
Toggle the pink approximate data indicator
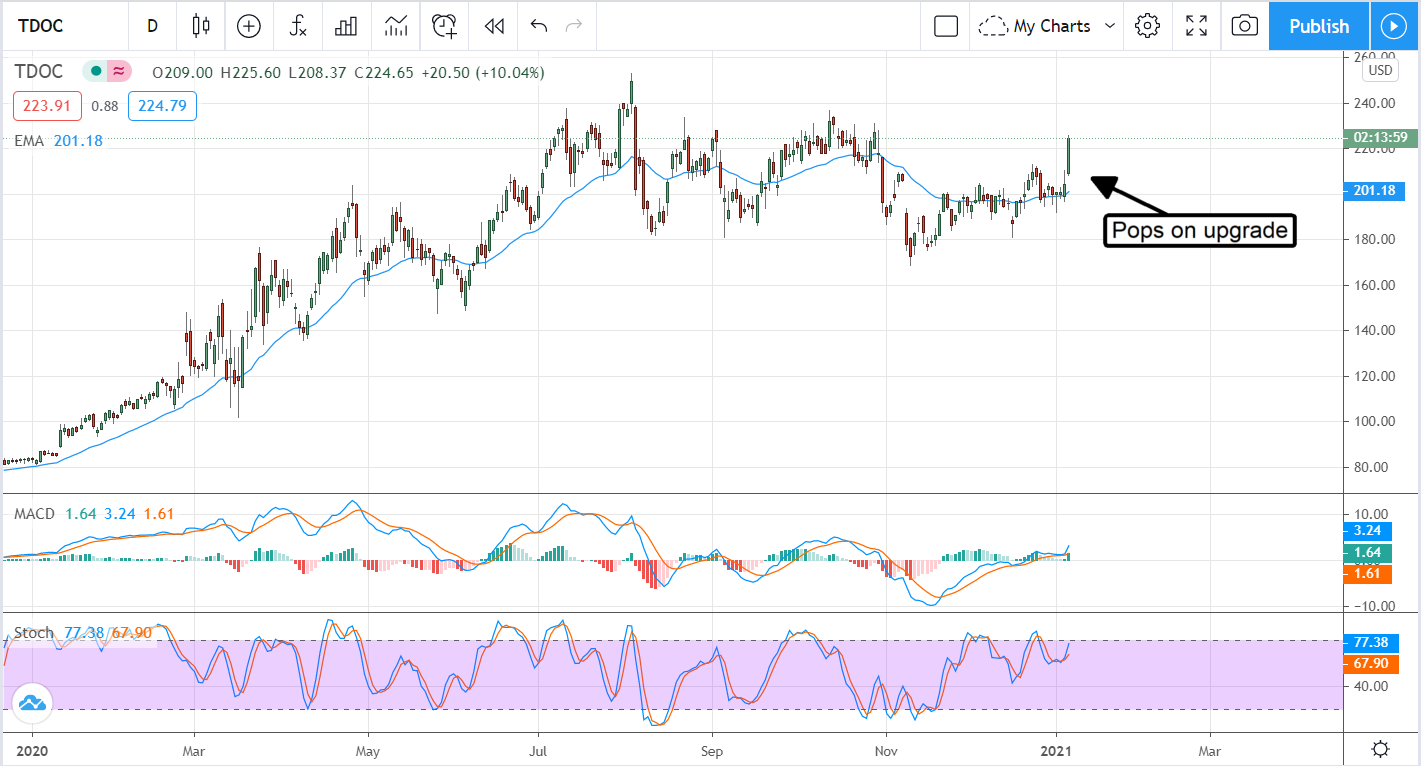point(119,71)
